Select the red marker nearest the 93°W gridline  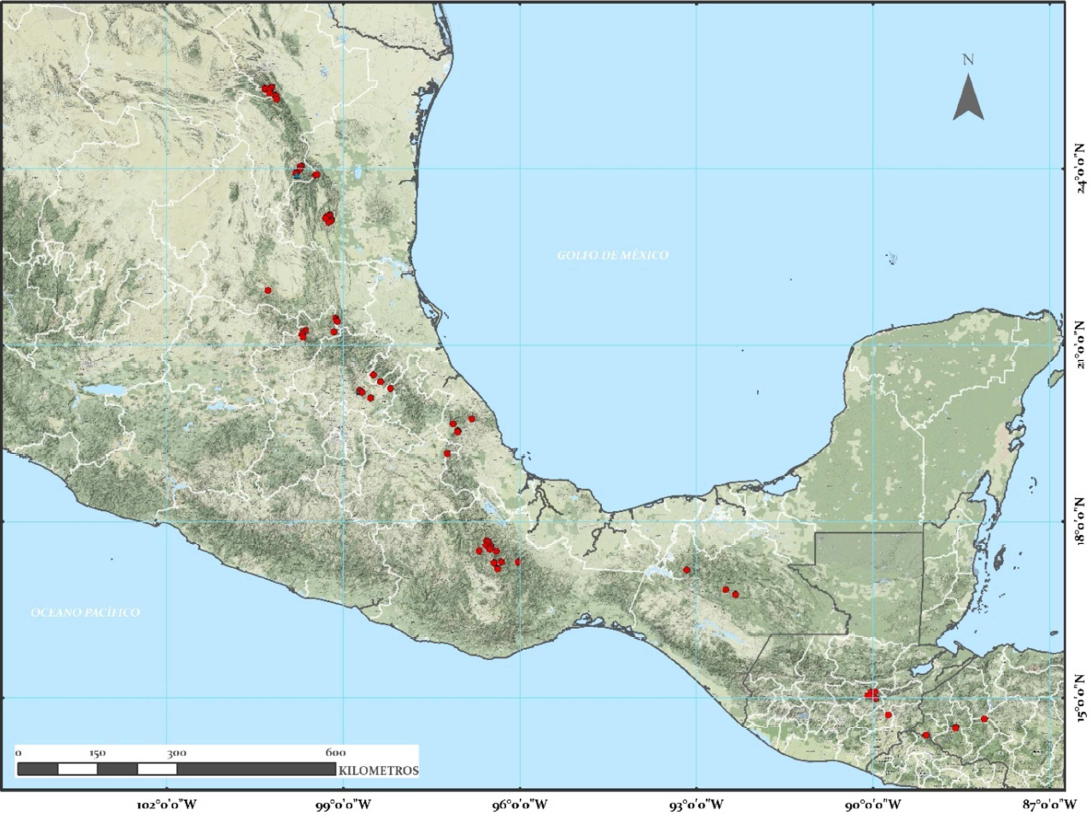pos(687,570)
